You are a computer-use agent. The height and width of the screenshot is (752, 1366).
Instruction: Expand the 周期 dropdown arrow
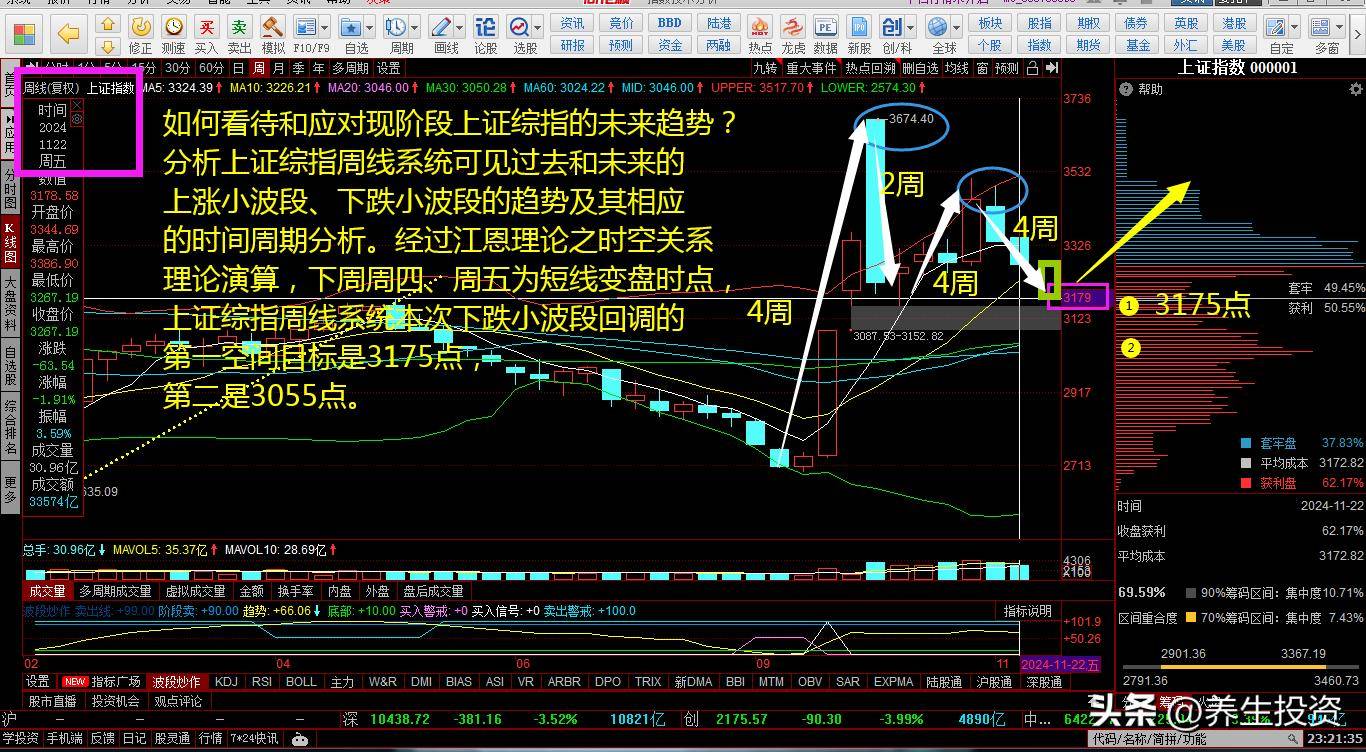[x=416, y=26]
